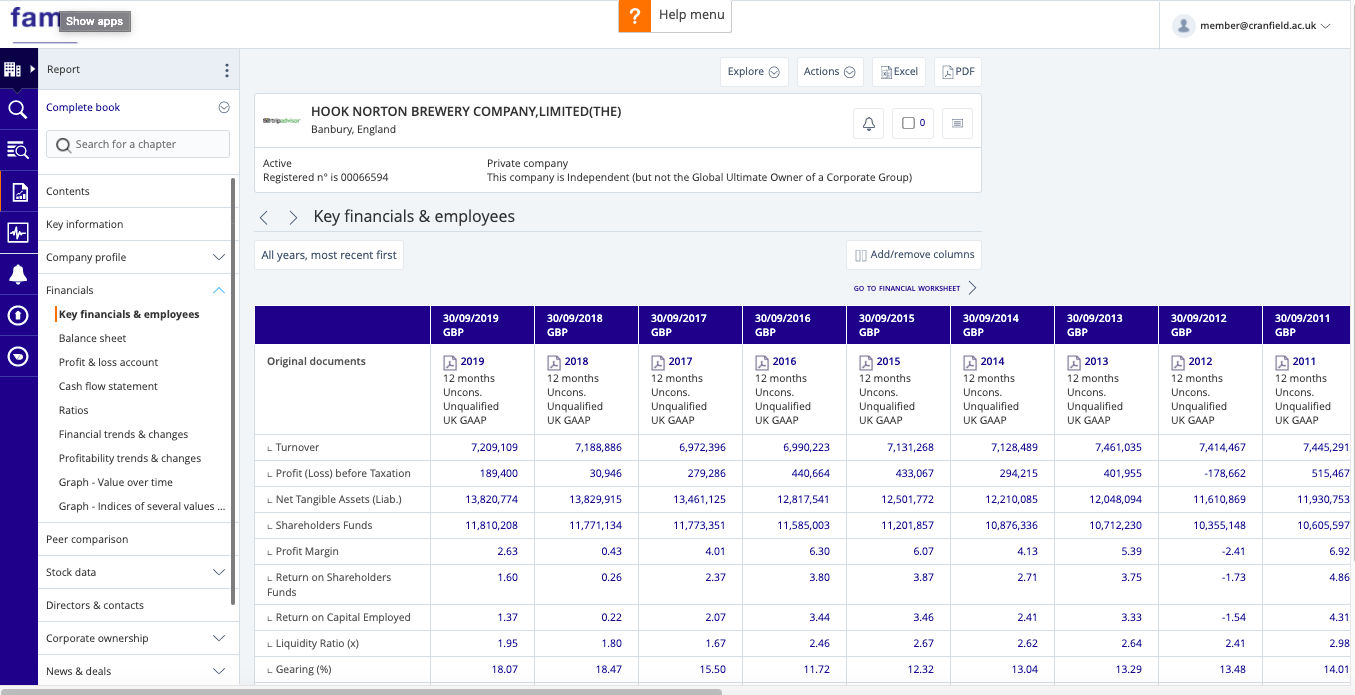Tick the checkbox beside the 0 counter
Viewport: 1355px width, 695px height.
(x=908, y=123)
